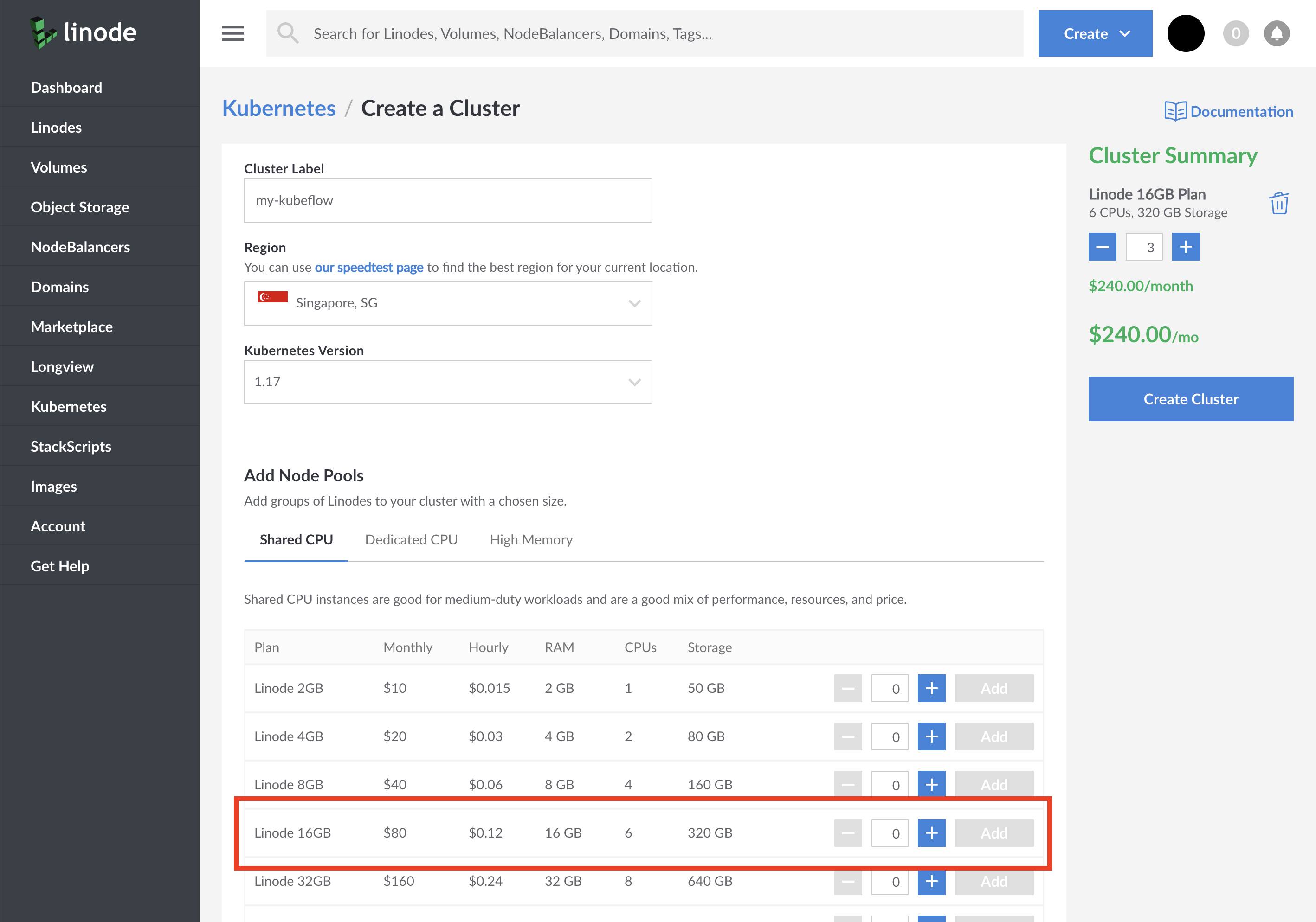Click the search magnifier icon
Viewport: 1316px width, 922px height.
point(288,33)
